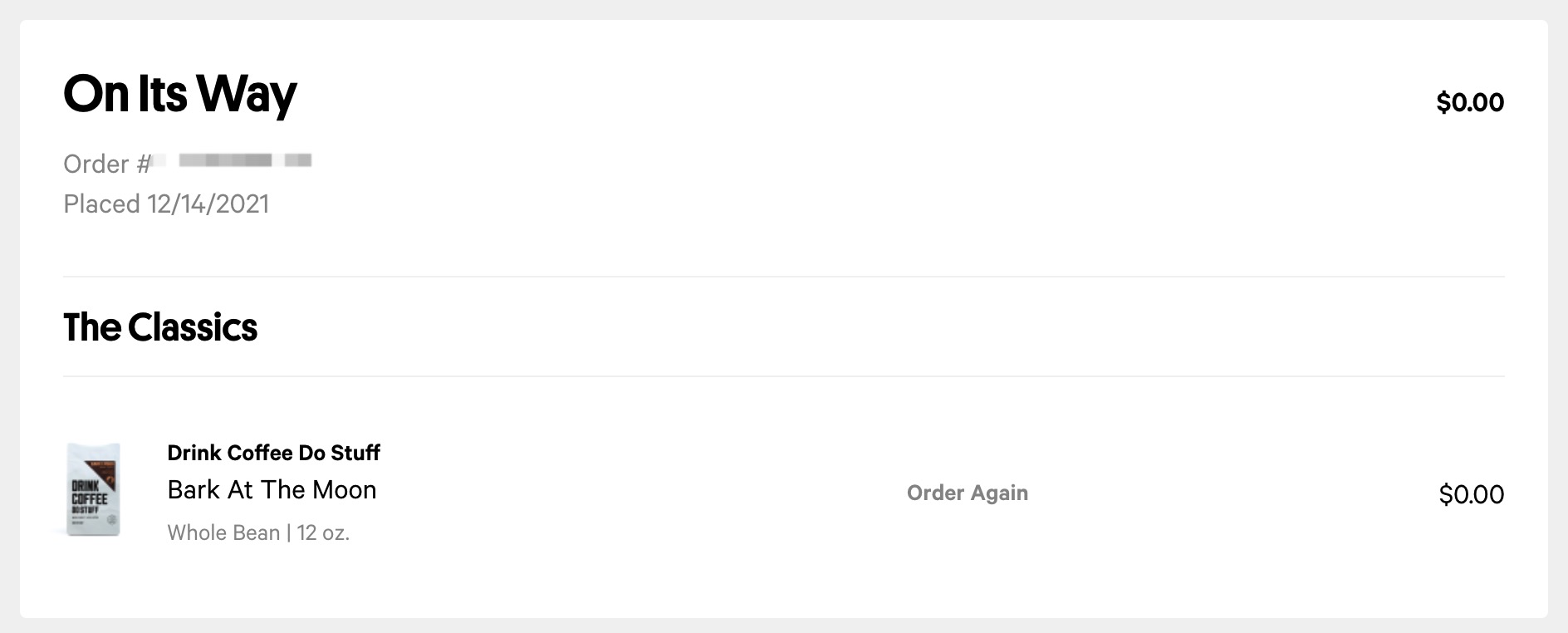This screenshot has height=633, width=1568.
Task: Click the separator bar between Whole Bean and 12 oz.
Action: pos(288,532)
